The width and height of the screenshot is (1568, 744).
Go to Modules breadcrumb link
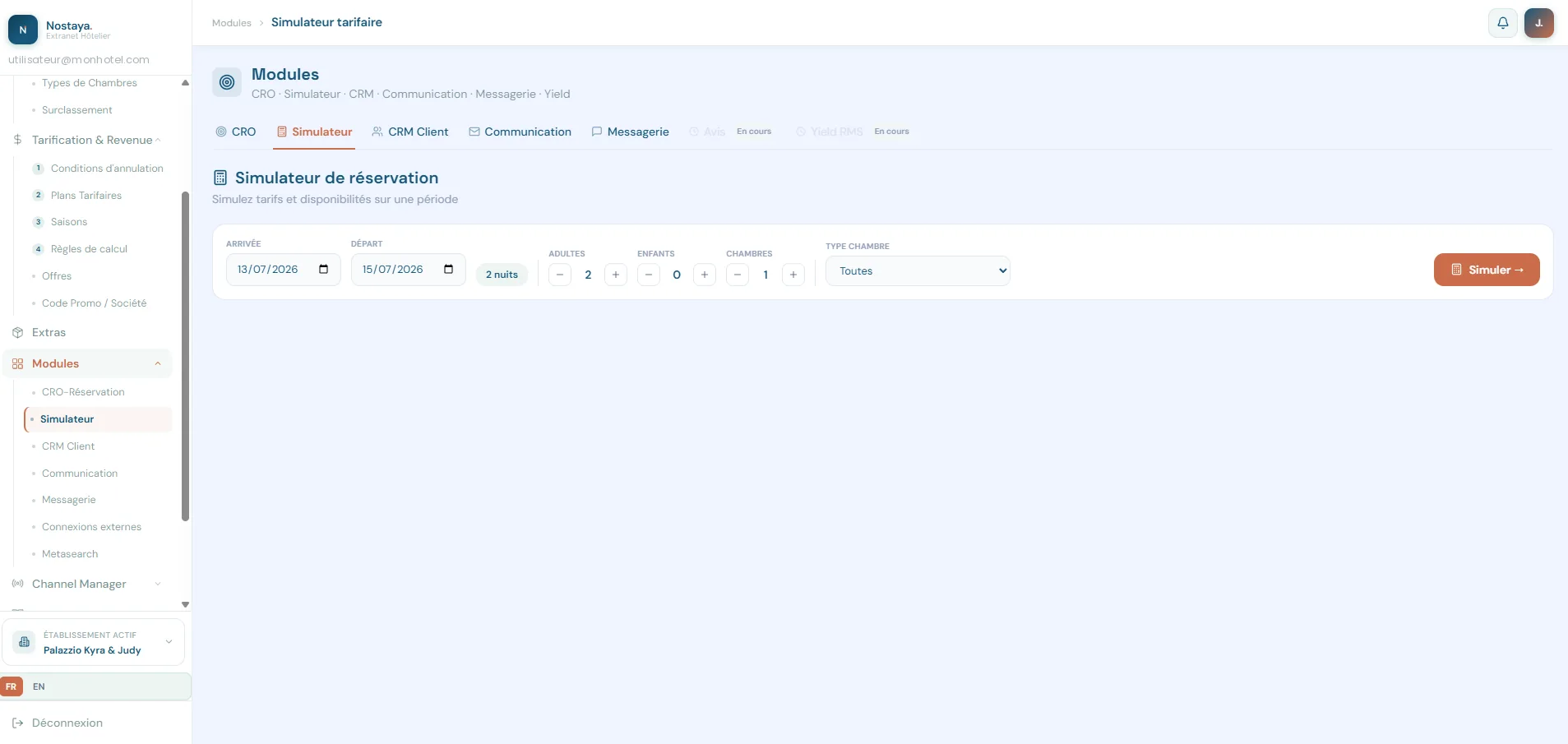tap(232, 23)
